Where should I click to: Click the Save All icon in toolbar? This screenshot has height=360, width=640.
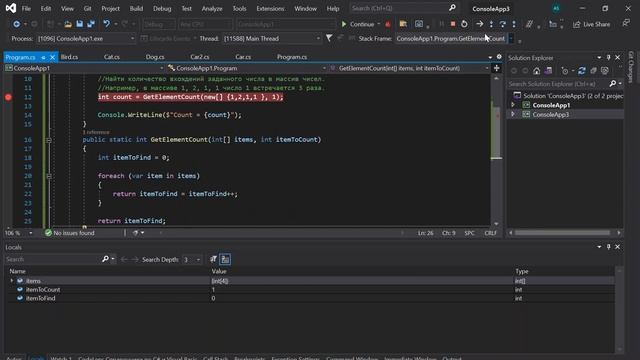point(91,24)
